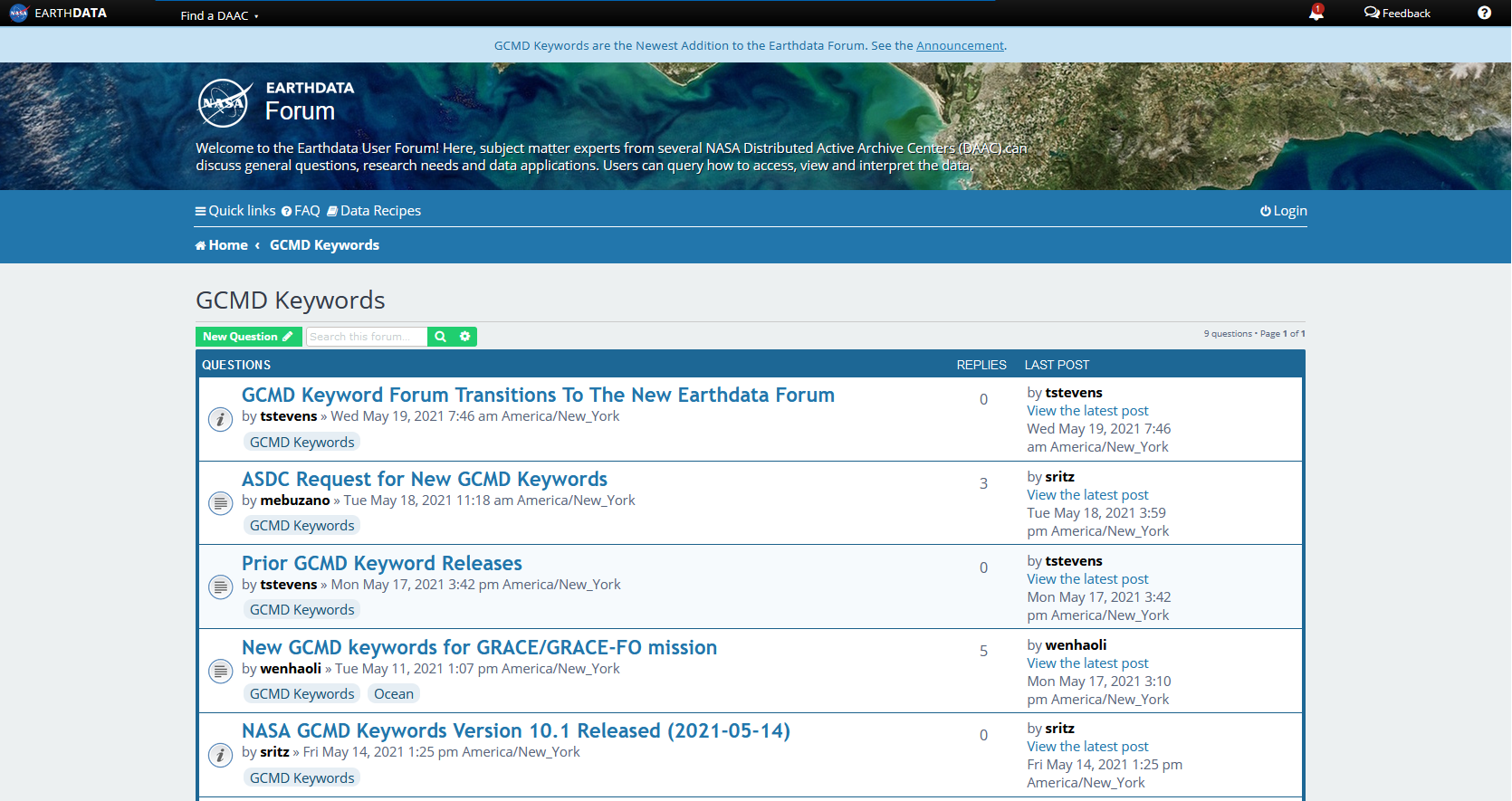Open Prior GCMD Keyword Releases topic

tap(382, 563)
